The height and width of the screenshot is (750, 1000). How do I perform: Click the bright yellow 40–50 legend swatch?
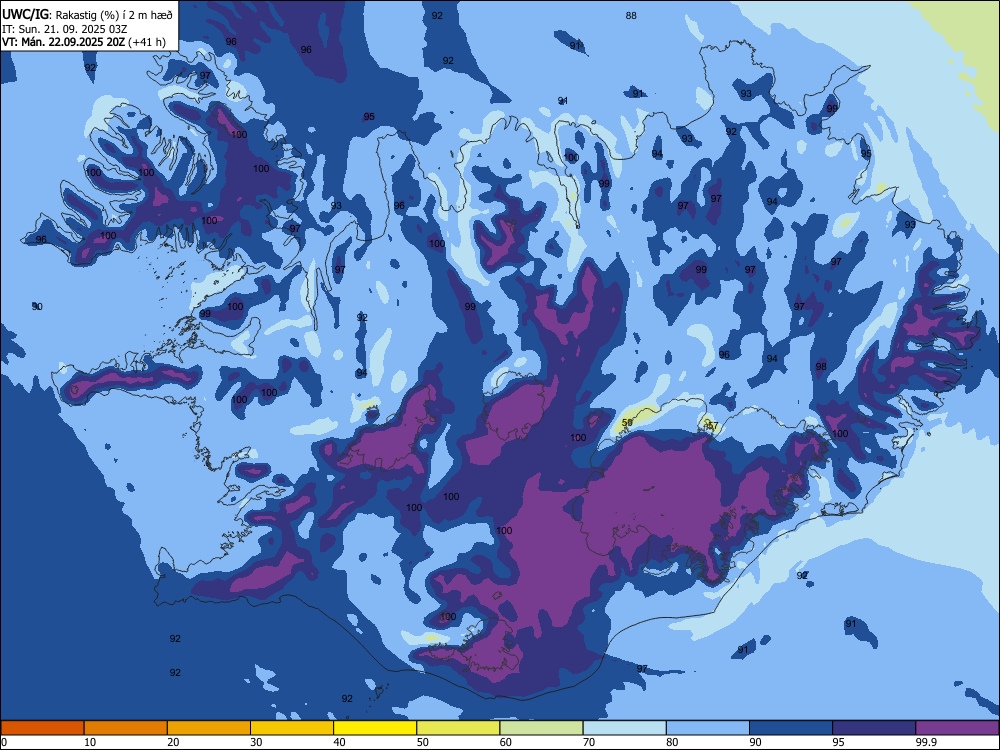tap(375, 728)
